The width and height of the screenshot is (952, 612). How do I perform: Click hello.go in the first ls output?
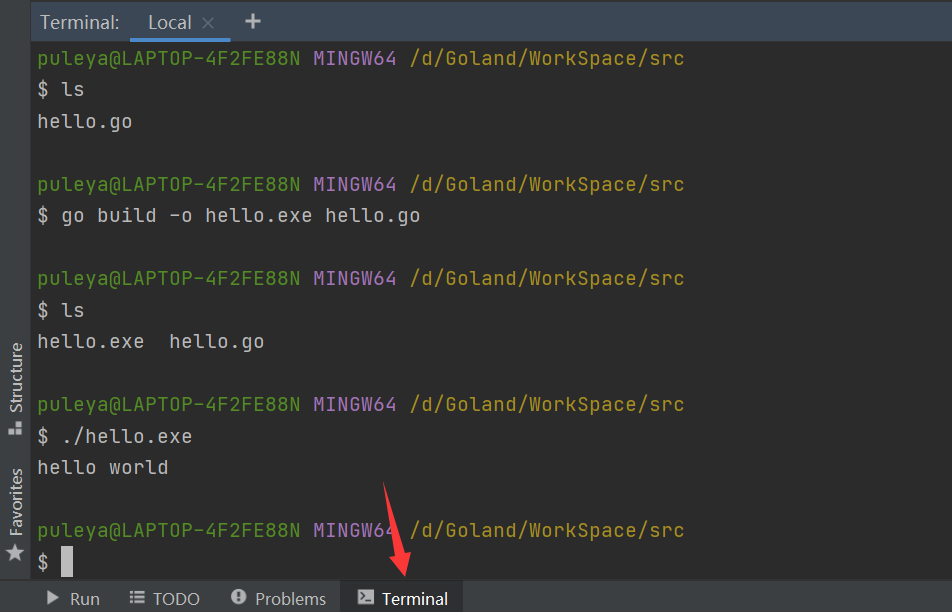click(84, 121)
